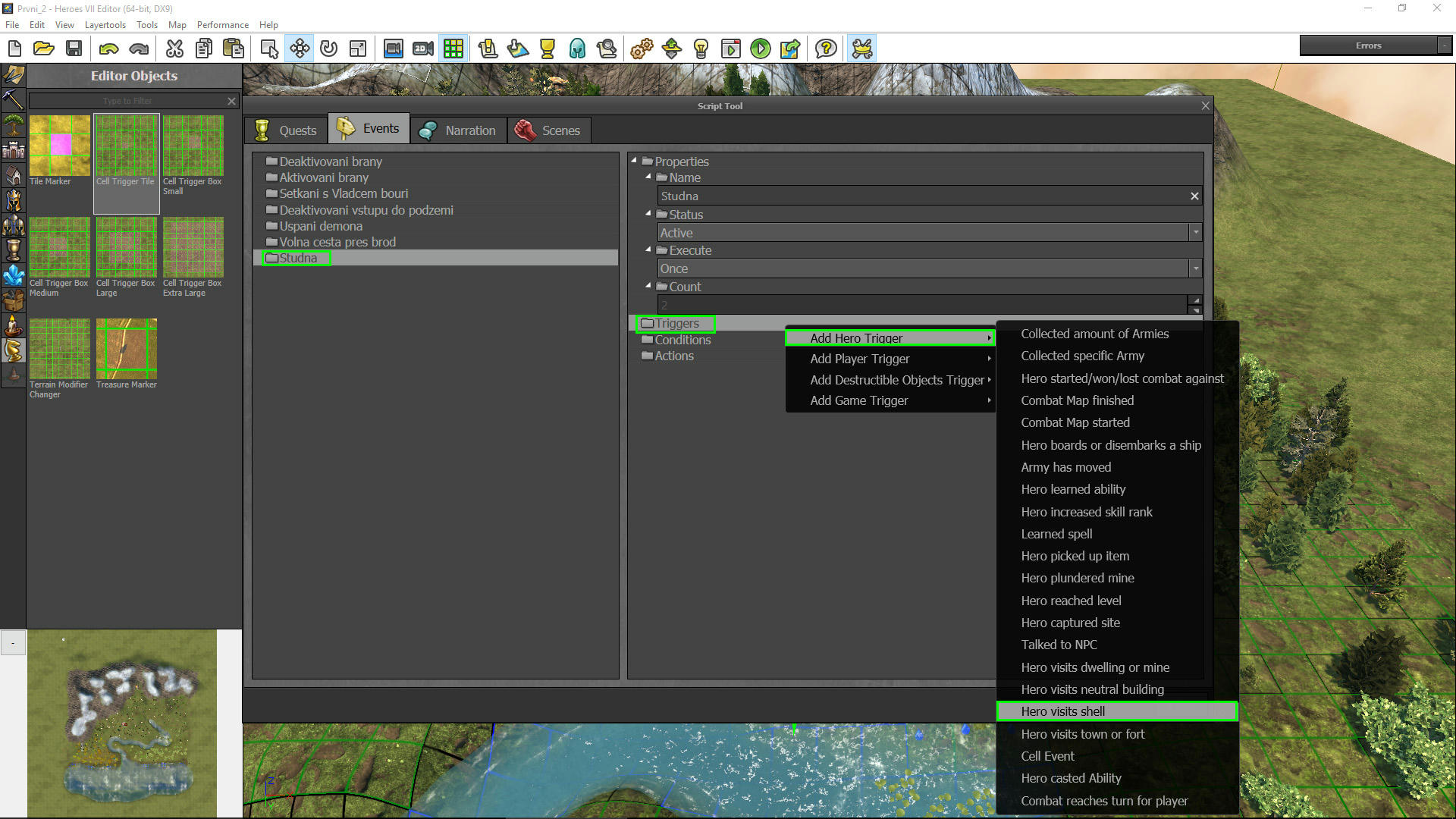Image resolution: width=1456 pixels, height=819 pixels.
Task: Collapse the Name property node
Action: click(x=648, y=176)
